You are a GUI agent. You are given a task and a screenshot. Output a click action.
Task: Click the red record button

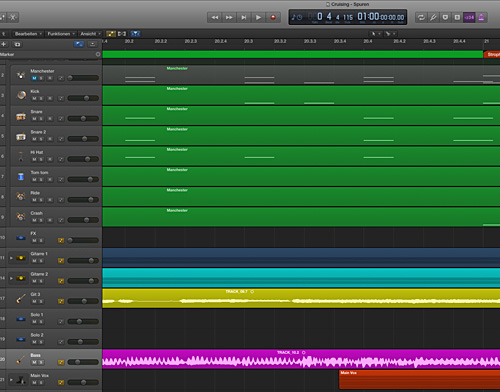[x=273, y=17]
